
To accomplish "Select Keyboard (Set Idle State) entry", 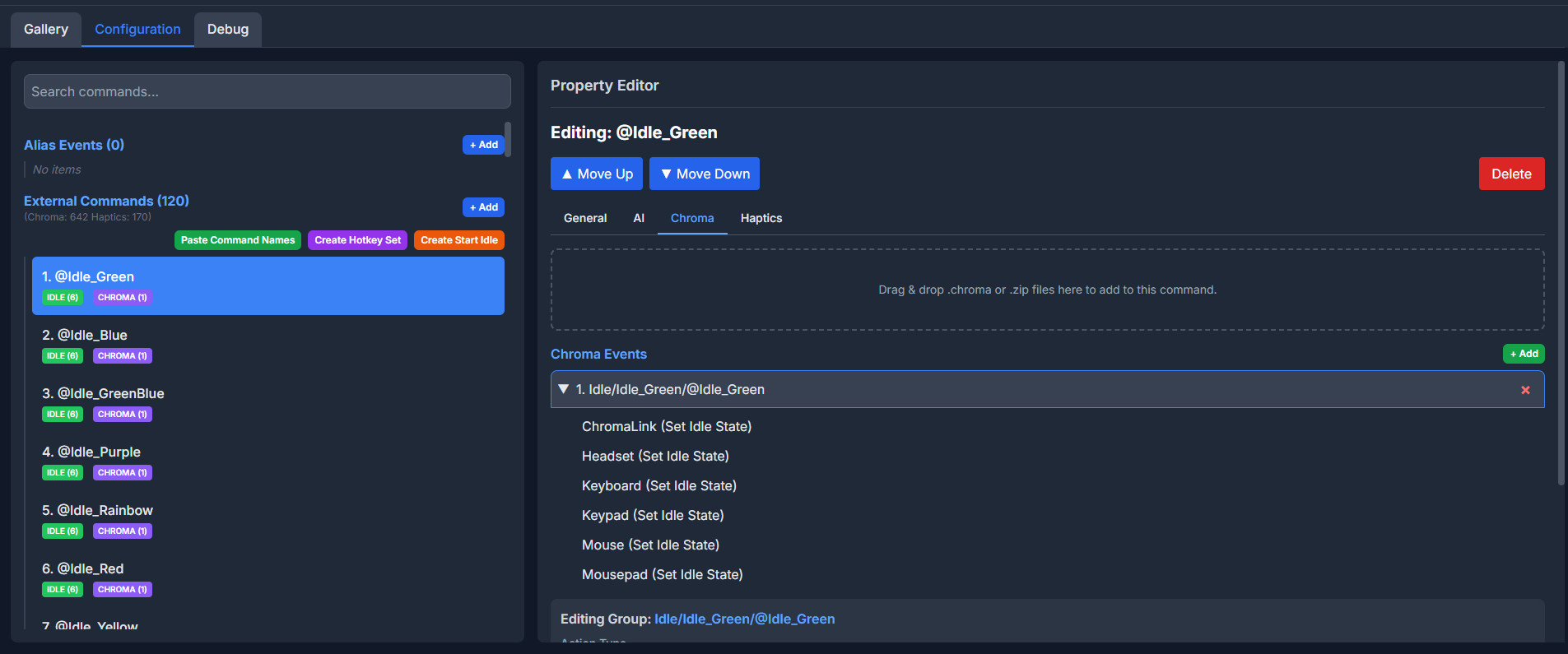I will pos(658,485).
